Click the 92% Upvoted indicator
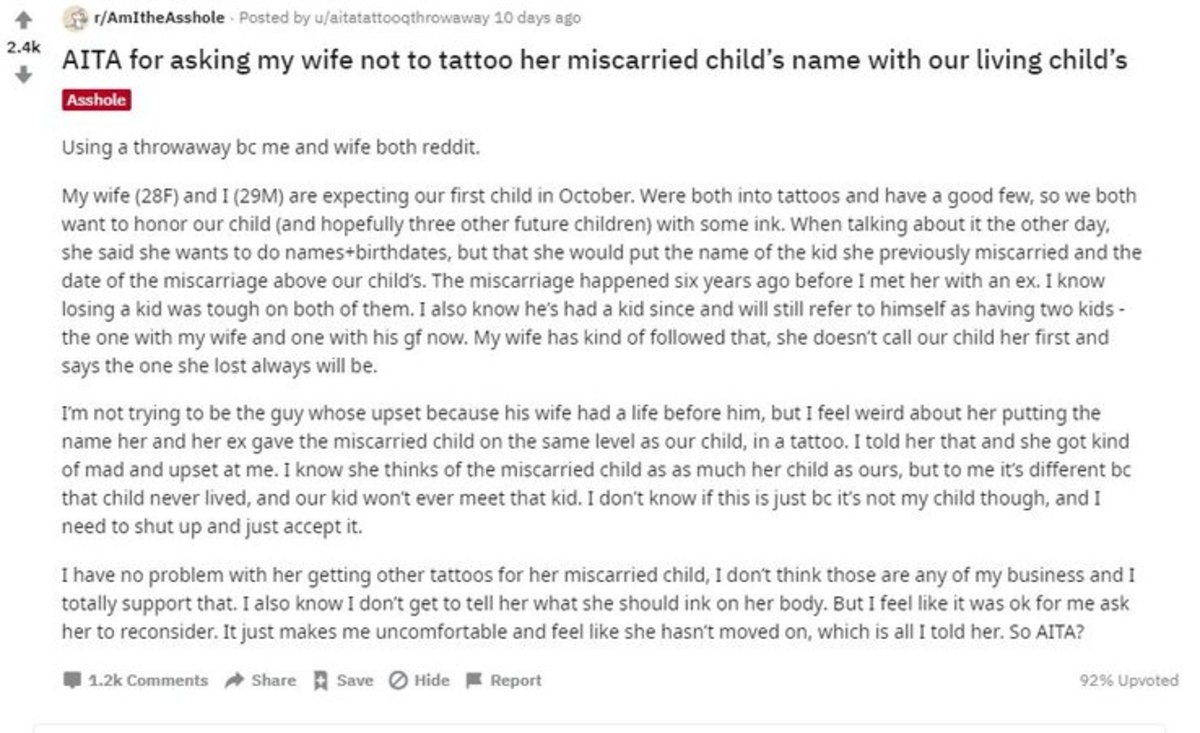This screenshot has height=733, width=1200. coord(1129,680)
